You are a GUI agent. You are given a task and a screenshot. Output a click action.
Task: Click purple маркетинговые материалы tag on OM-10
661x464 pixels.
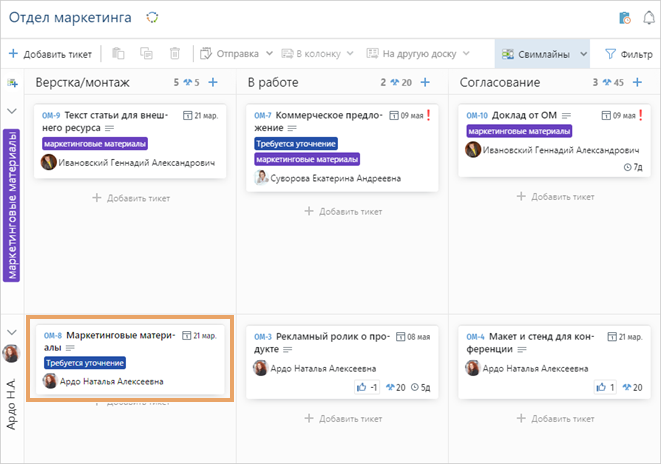click(x=519, y=131)
